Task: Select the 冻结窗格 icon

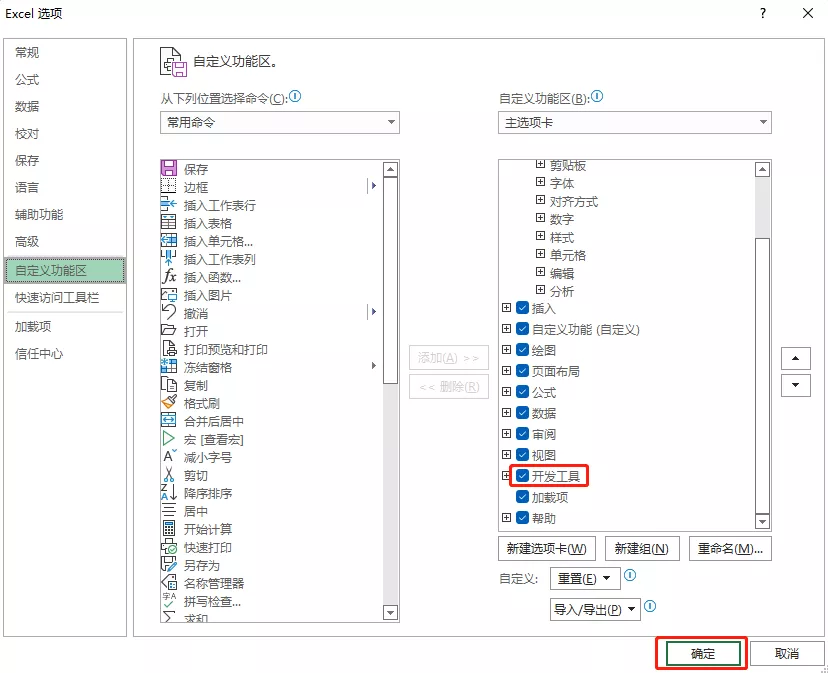Action: pos(168,367)
